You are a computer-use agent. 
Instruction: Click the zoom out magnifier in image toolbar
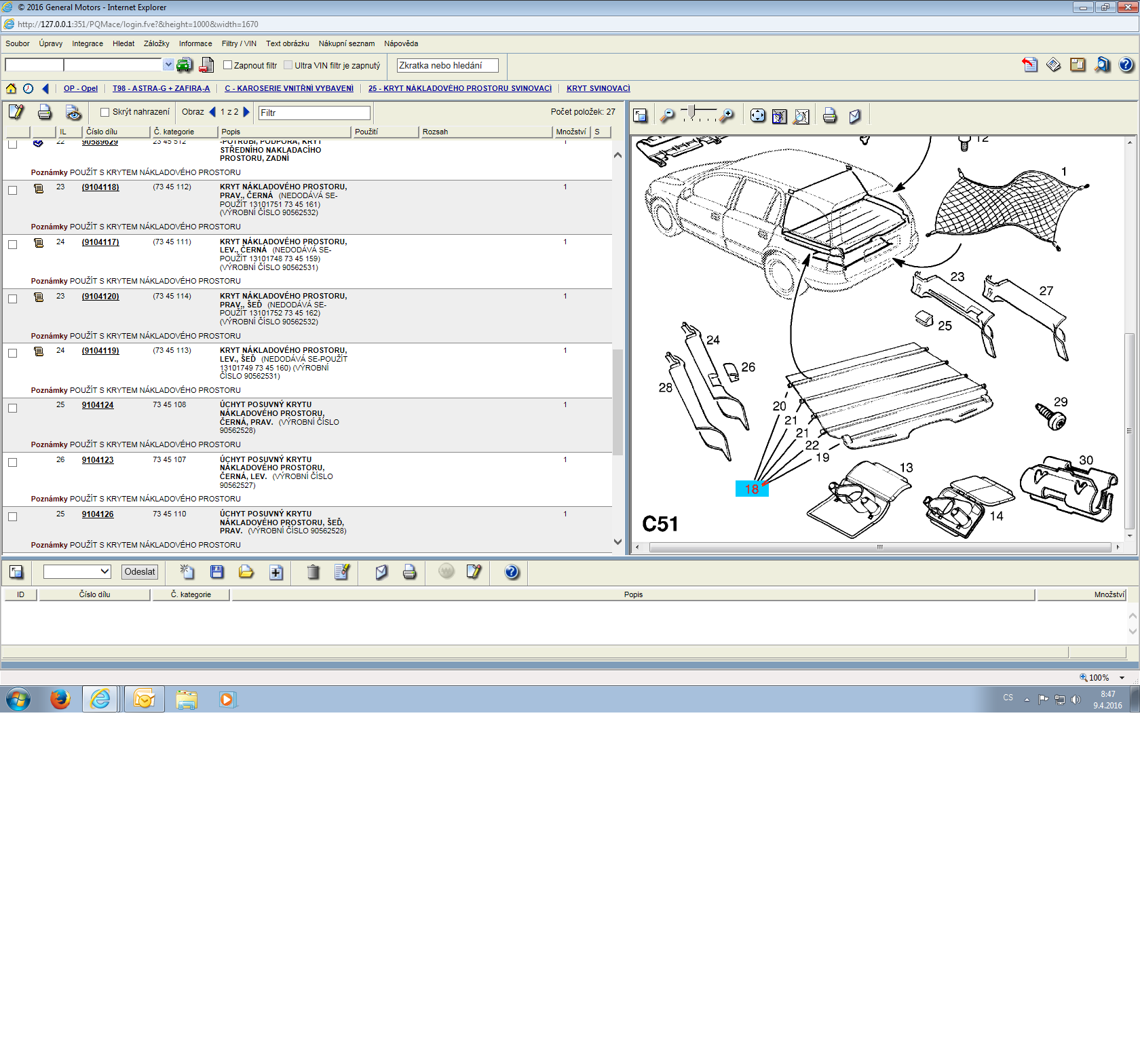(668, 116)
